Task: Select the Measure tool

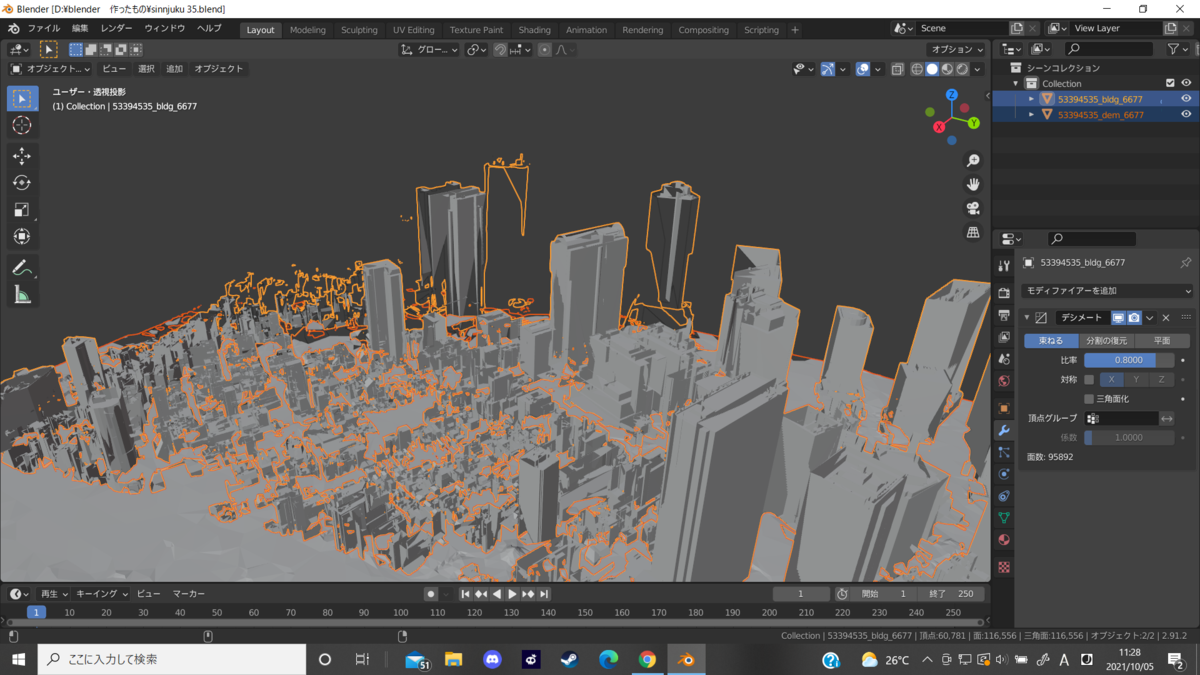Action: coord(22,295)
